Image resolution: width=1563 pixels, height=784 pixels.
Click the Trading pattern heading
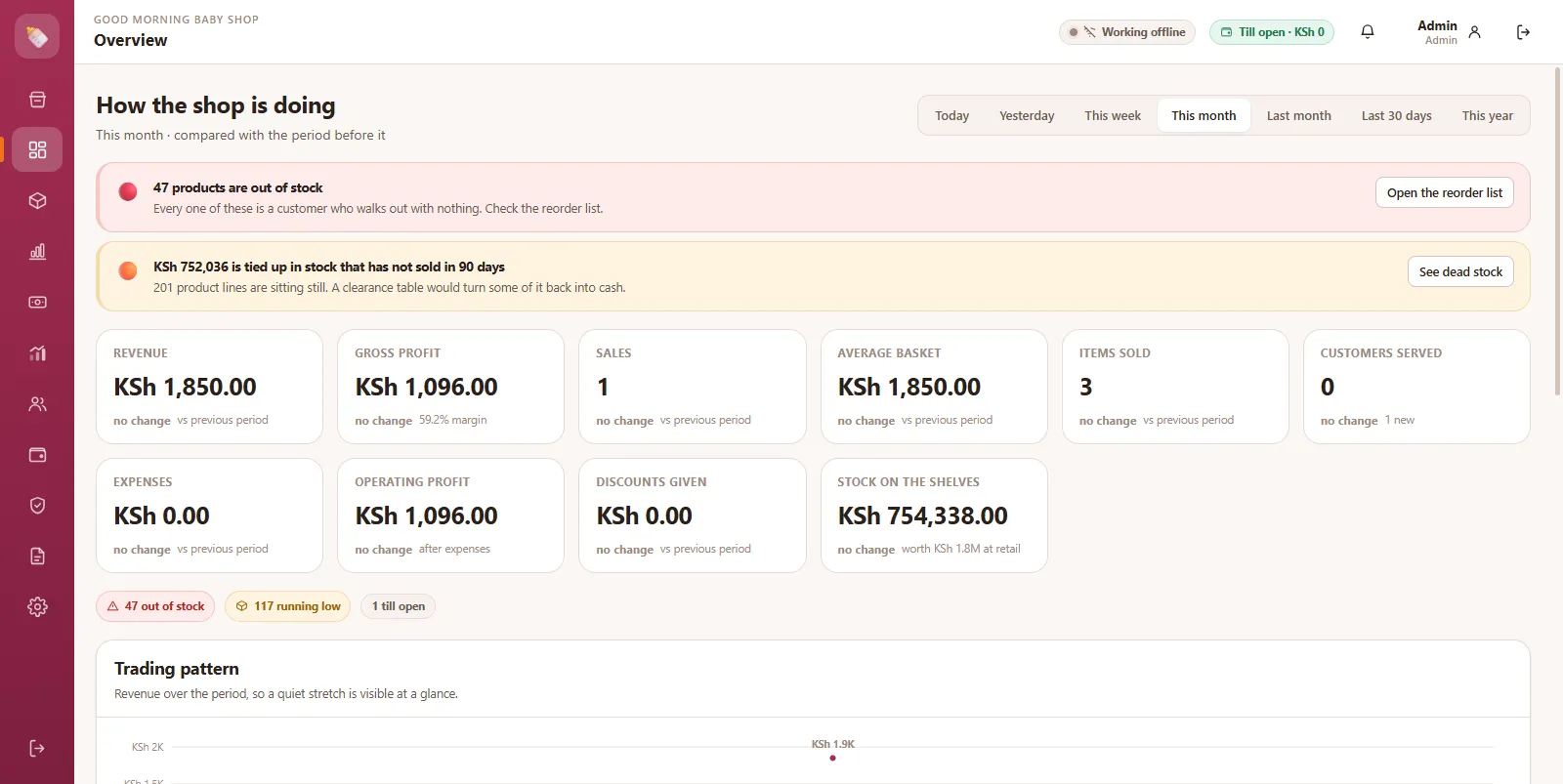coord(177,669)
